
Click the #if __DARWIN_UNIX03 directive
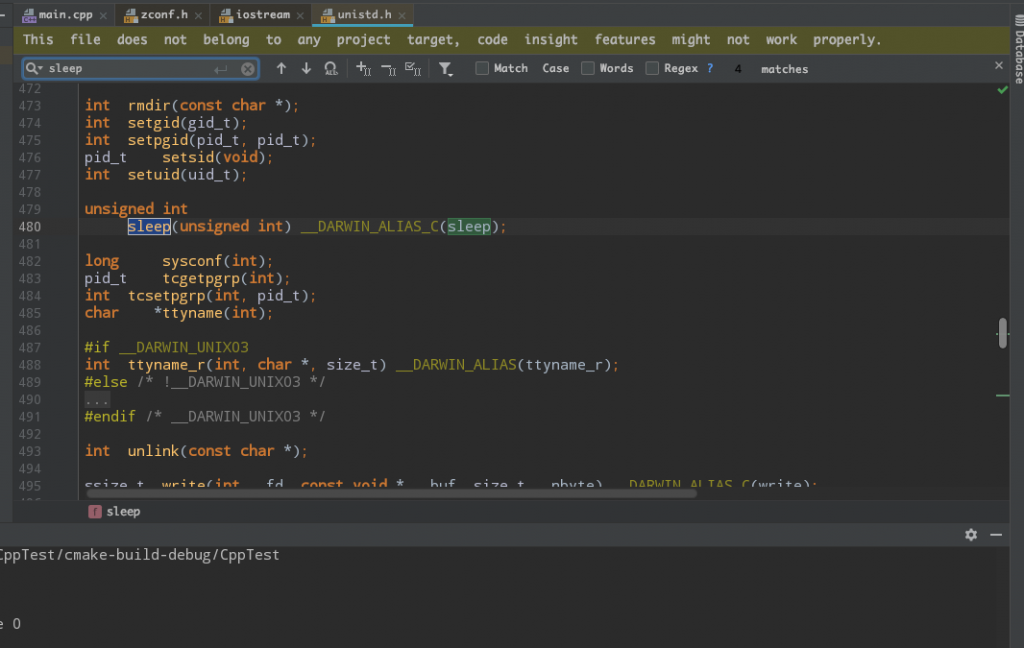[x=167, y=348]
